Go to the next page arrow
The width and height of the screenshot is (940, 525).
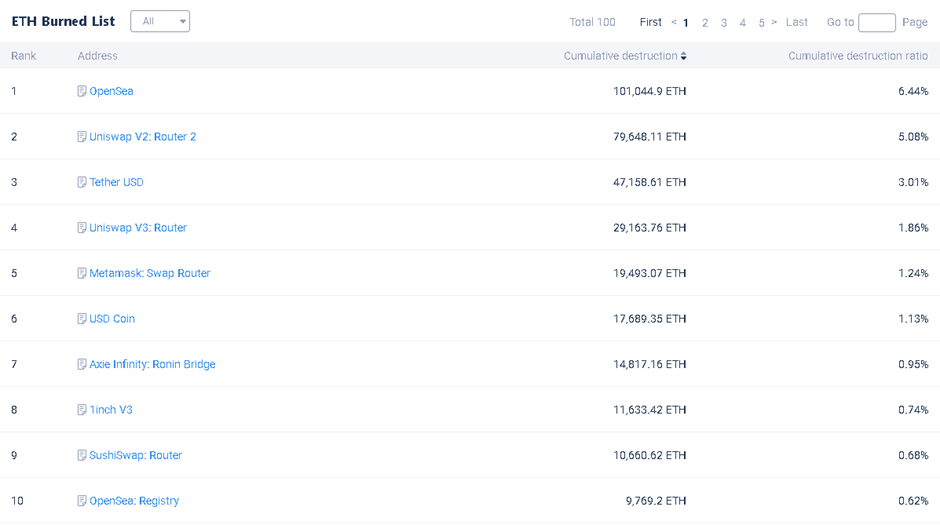pos(774,22)
